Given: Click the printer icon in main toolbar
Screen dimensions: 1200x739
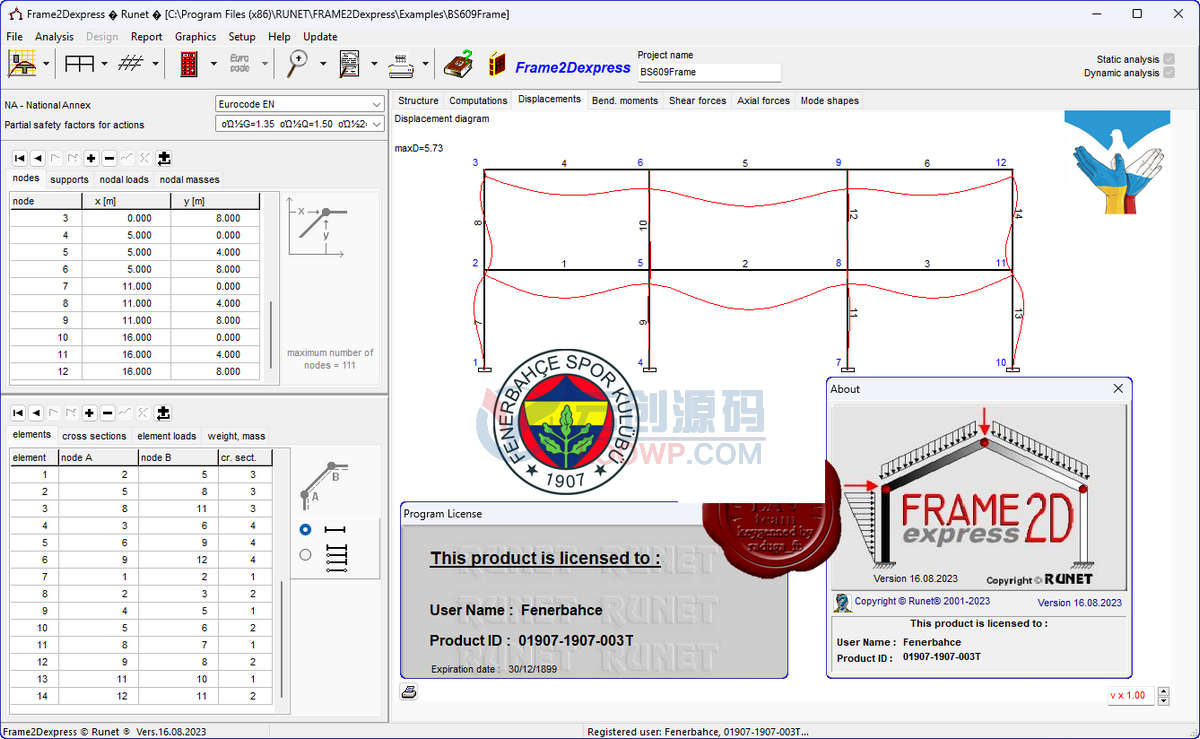Looking at the screenshot, I should (400, 64).
